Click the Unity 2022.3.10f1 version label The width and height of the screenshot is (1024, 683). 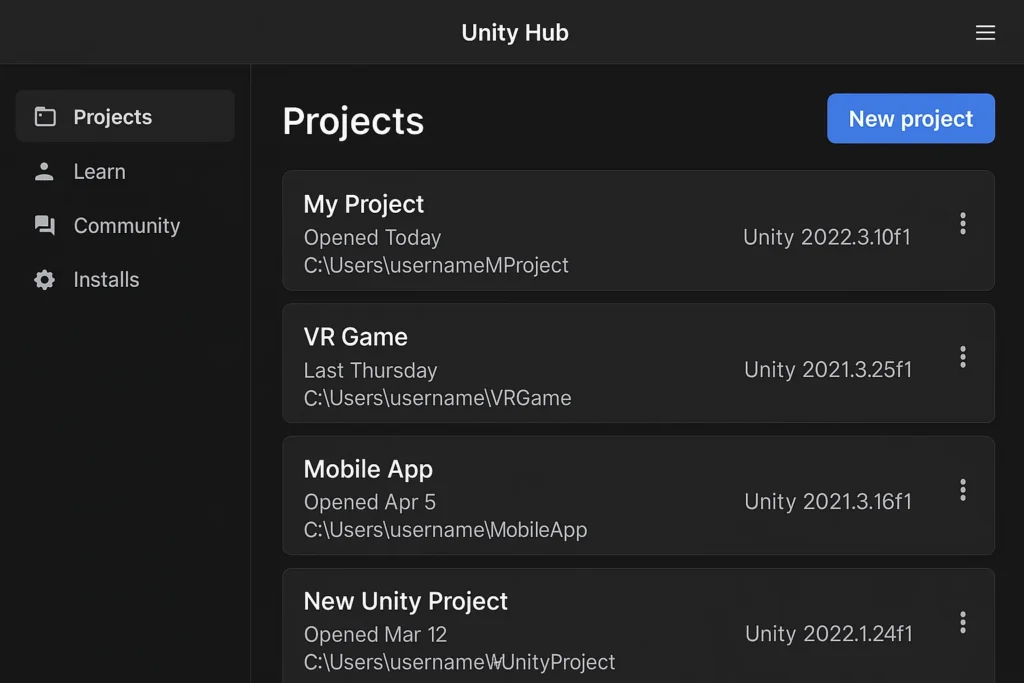(x=827, y=238)
